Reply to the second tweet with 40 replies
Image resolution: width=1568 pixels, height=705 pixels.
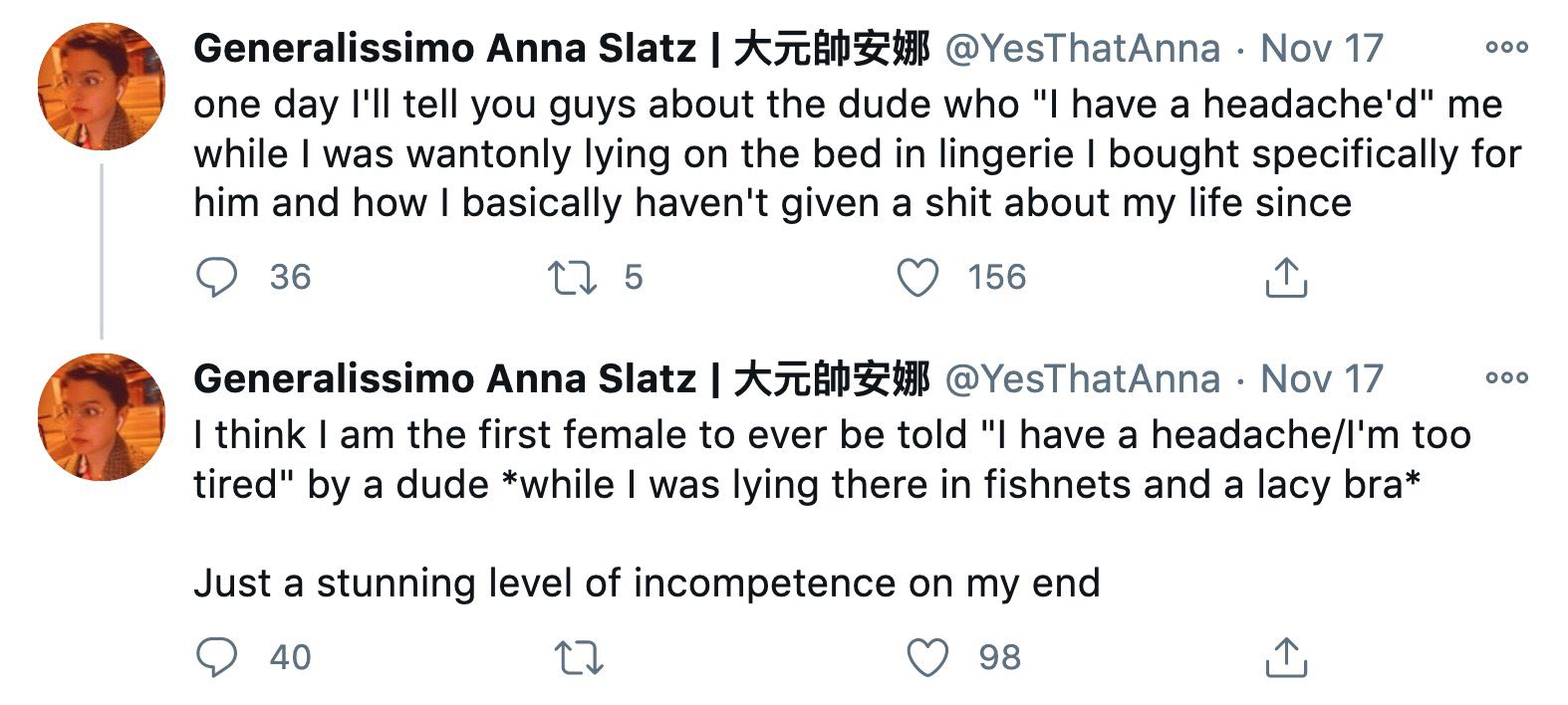pyautogui.click(x=217, y=657)
